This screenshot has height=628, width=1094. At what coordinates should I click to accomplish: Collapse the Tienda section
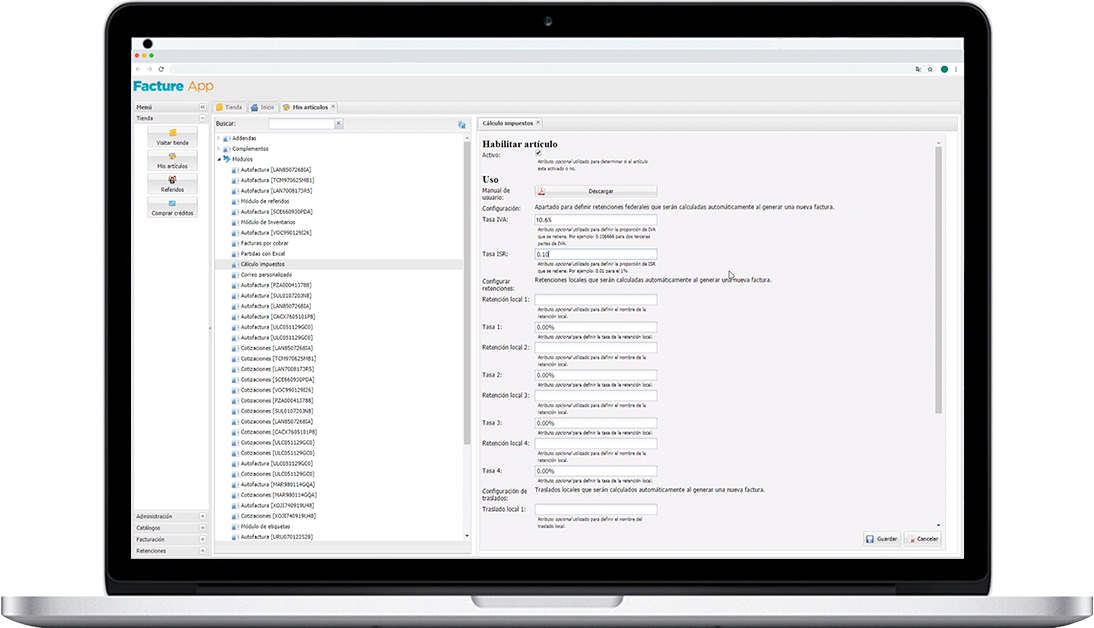click(202, 118)
